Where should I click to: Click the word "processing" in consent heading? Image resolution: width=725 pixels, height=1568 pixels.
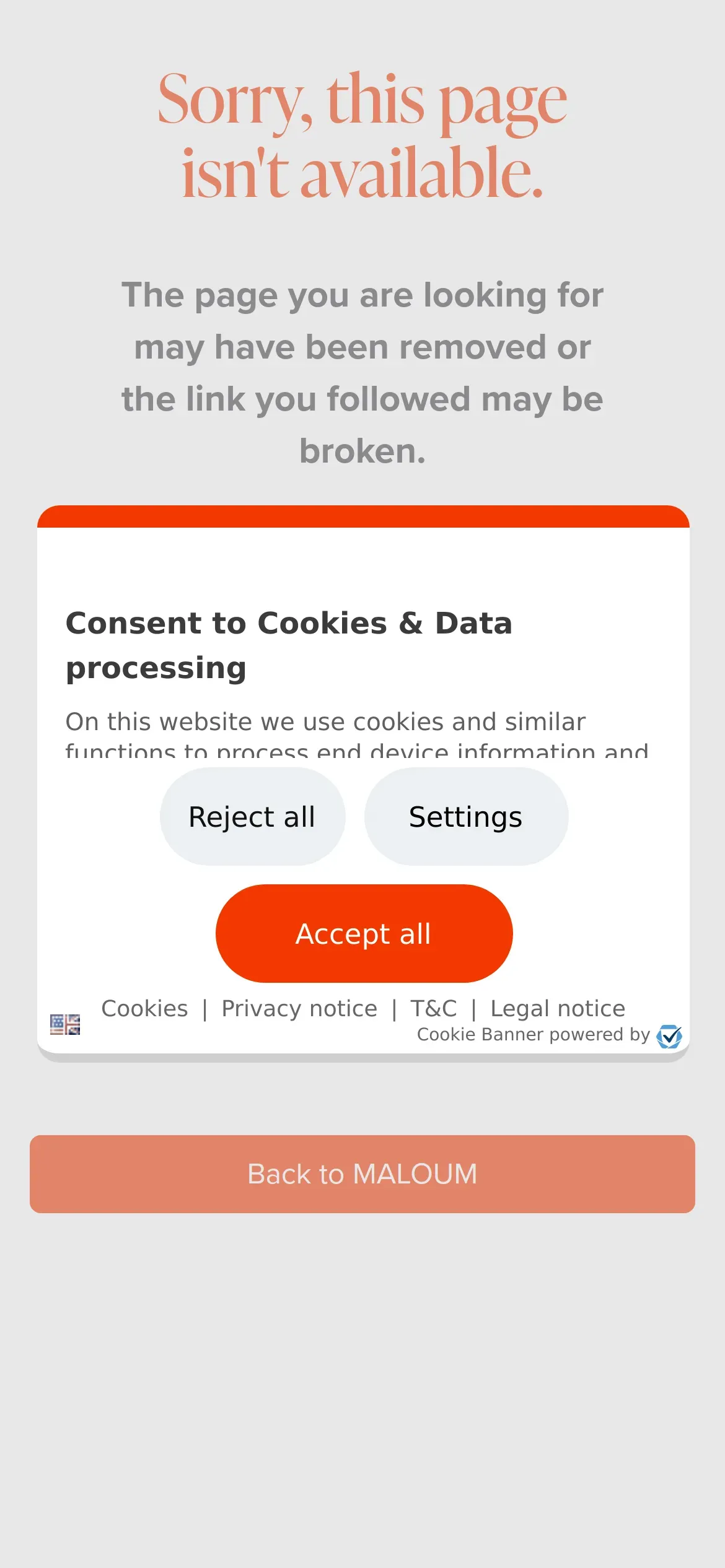click(x=156, y=668)
